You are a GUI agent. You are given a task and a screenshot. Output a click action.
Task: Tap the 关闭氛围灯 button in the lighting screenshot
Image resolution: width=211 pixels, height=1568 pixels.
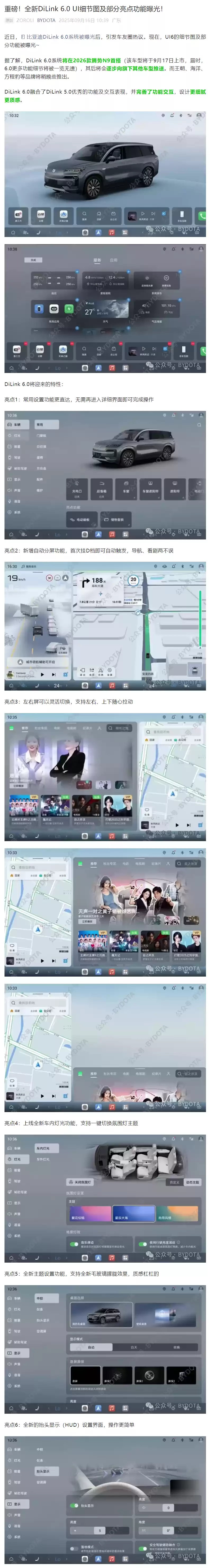pos(80,1182)
